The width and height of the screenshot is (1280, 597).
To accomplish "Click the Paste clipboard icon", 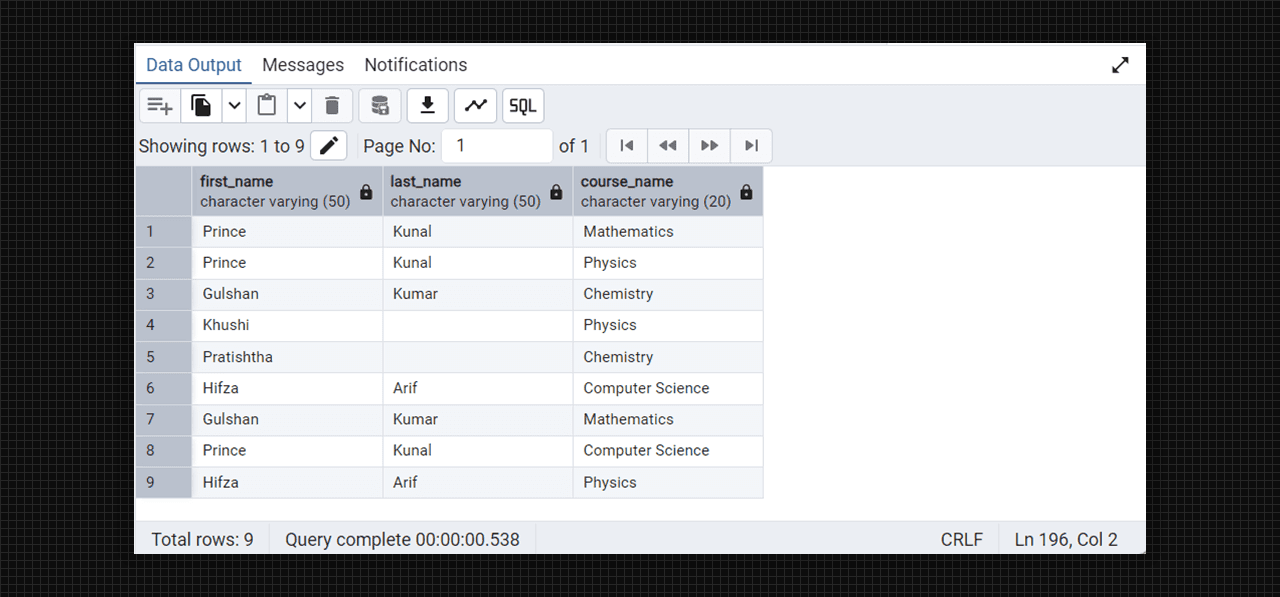I will (x=267, y=105).
